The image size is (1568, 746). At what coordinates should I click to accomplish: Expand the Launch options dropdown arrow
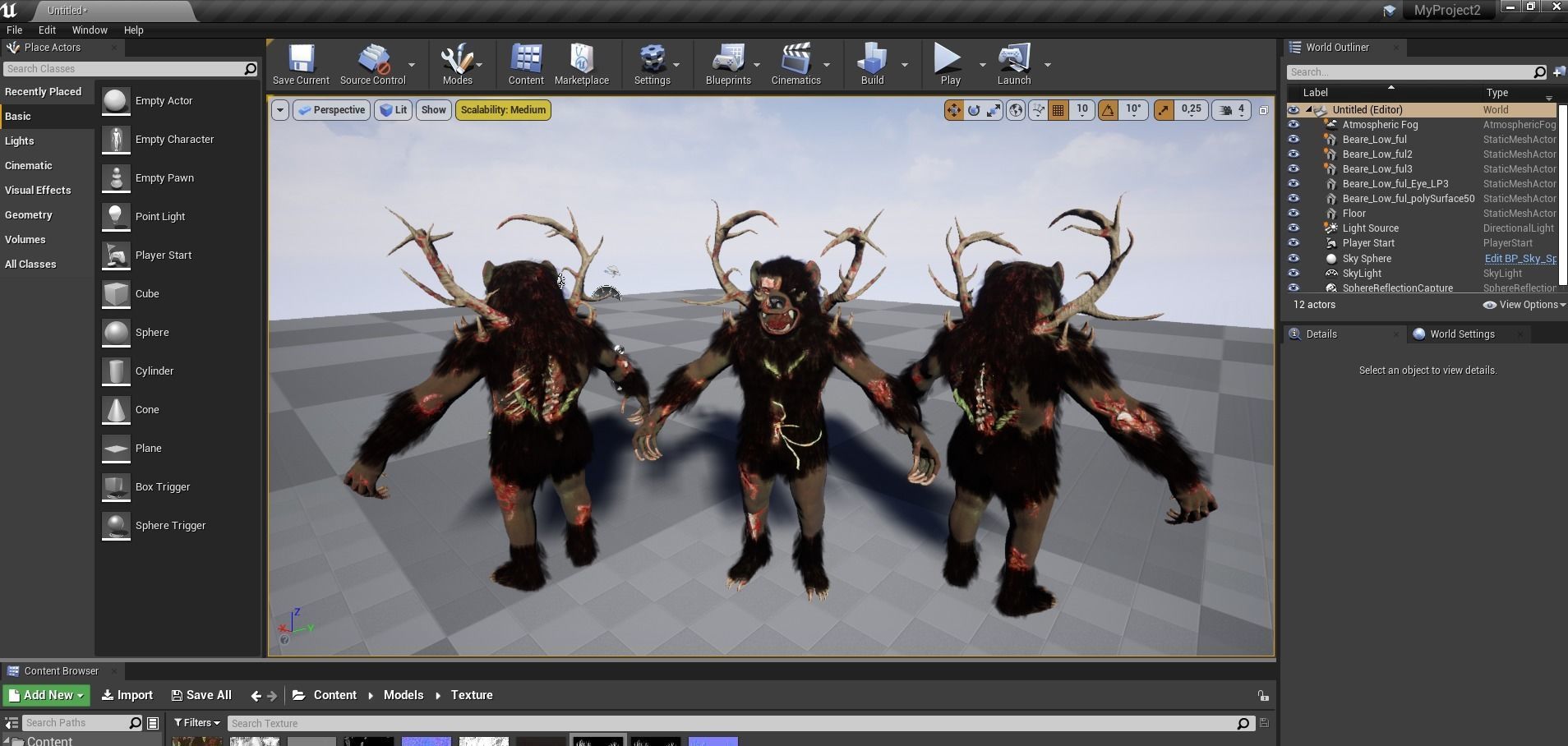coord(1047,65)
